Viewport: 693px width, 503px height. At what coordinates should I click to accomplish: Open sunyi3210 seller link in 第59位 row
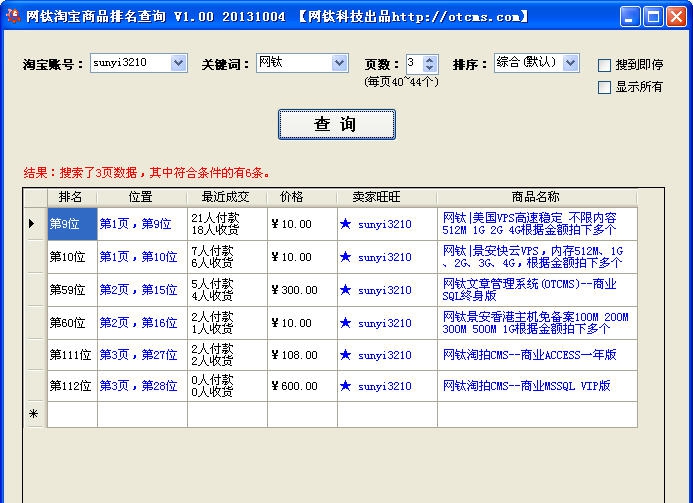pos(385,290)
